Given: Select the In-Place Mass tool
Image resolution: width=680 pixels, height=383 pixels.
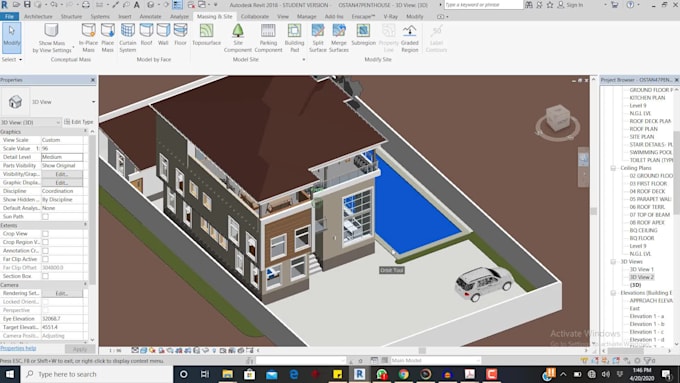Looking at the screenshot, I should 88,37.
